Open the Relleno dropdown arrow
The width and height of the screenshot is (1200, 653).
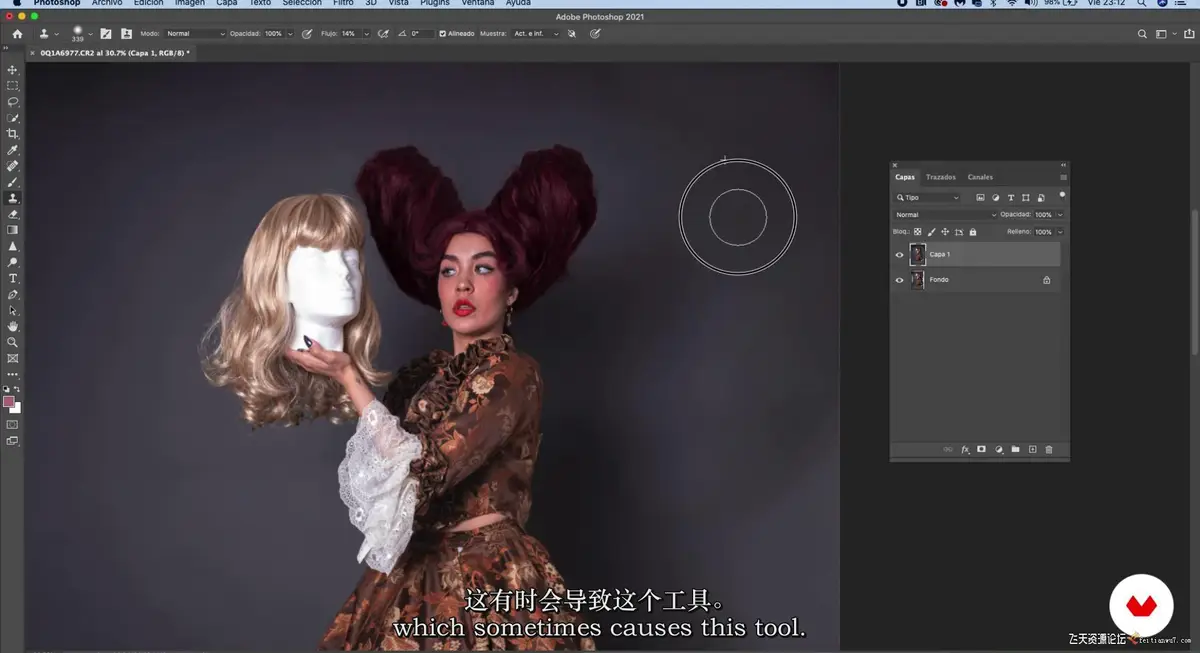(1059, 232)
